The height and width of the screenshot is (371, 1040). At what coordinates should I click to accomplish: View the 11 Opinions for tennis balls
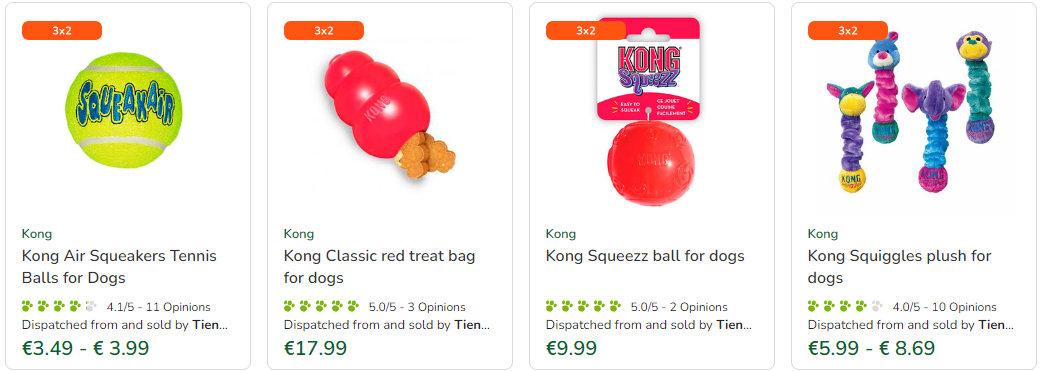[x=178, y=307]
